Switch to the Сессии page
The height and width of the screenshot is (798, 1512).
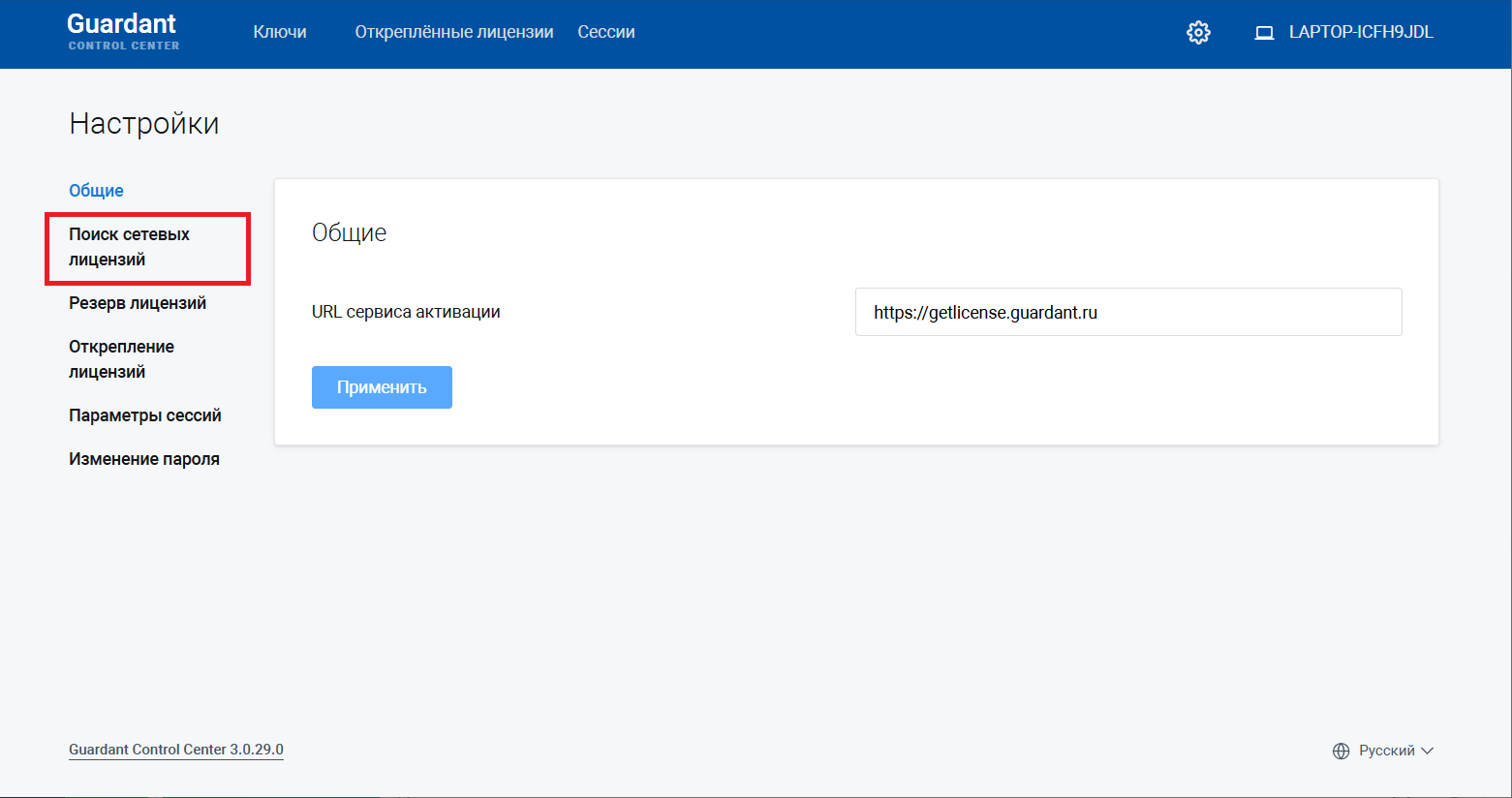[x=605, y=33]
